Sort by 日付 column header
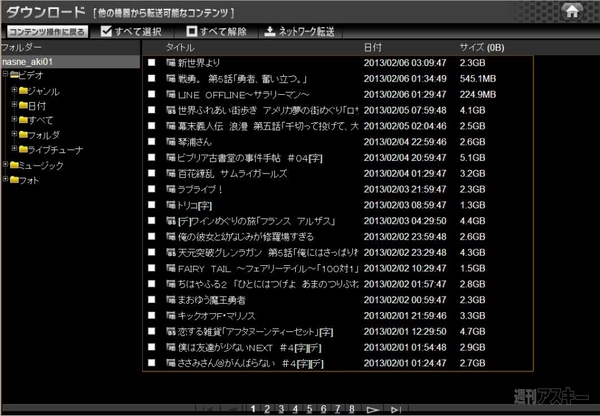Viewport: 600px width, 416px height. click(x=373, y=47)
